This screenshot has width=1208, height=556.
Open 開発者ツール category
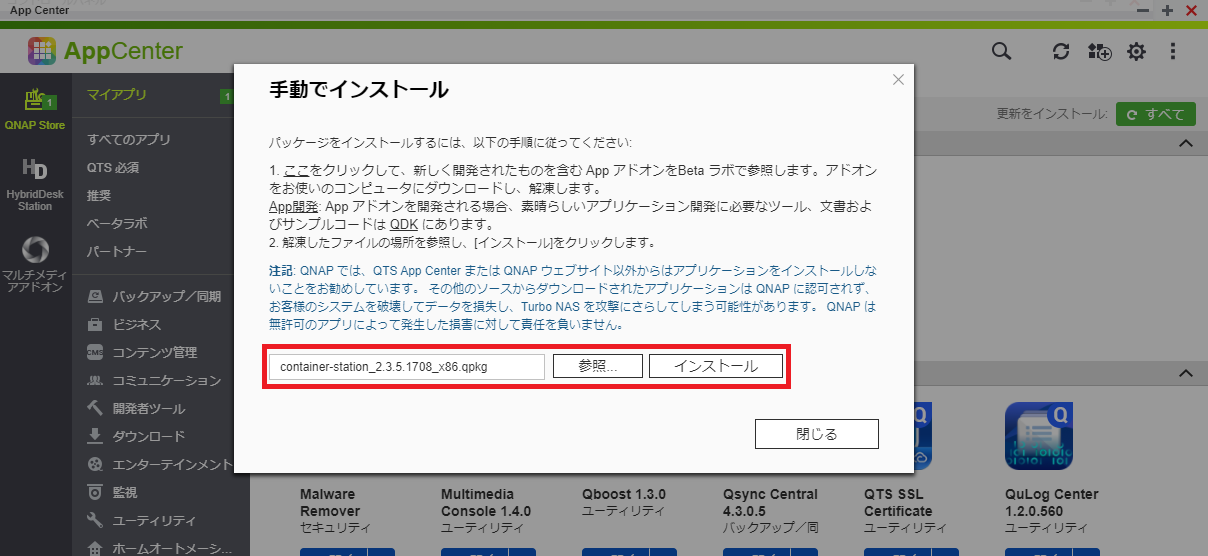tap(136, 409)
